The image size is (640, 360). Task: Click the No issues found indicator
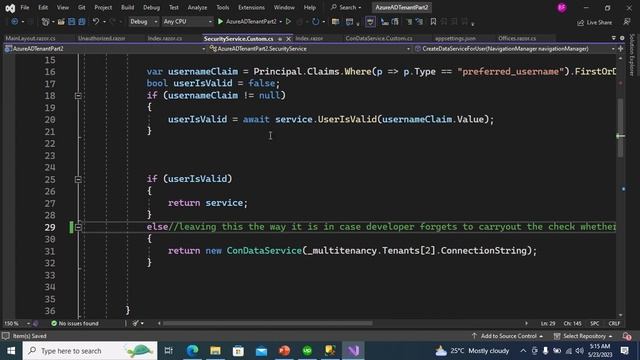tap(75, 323)
